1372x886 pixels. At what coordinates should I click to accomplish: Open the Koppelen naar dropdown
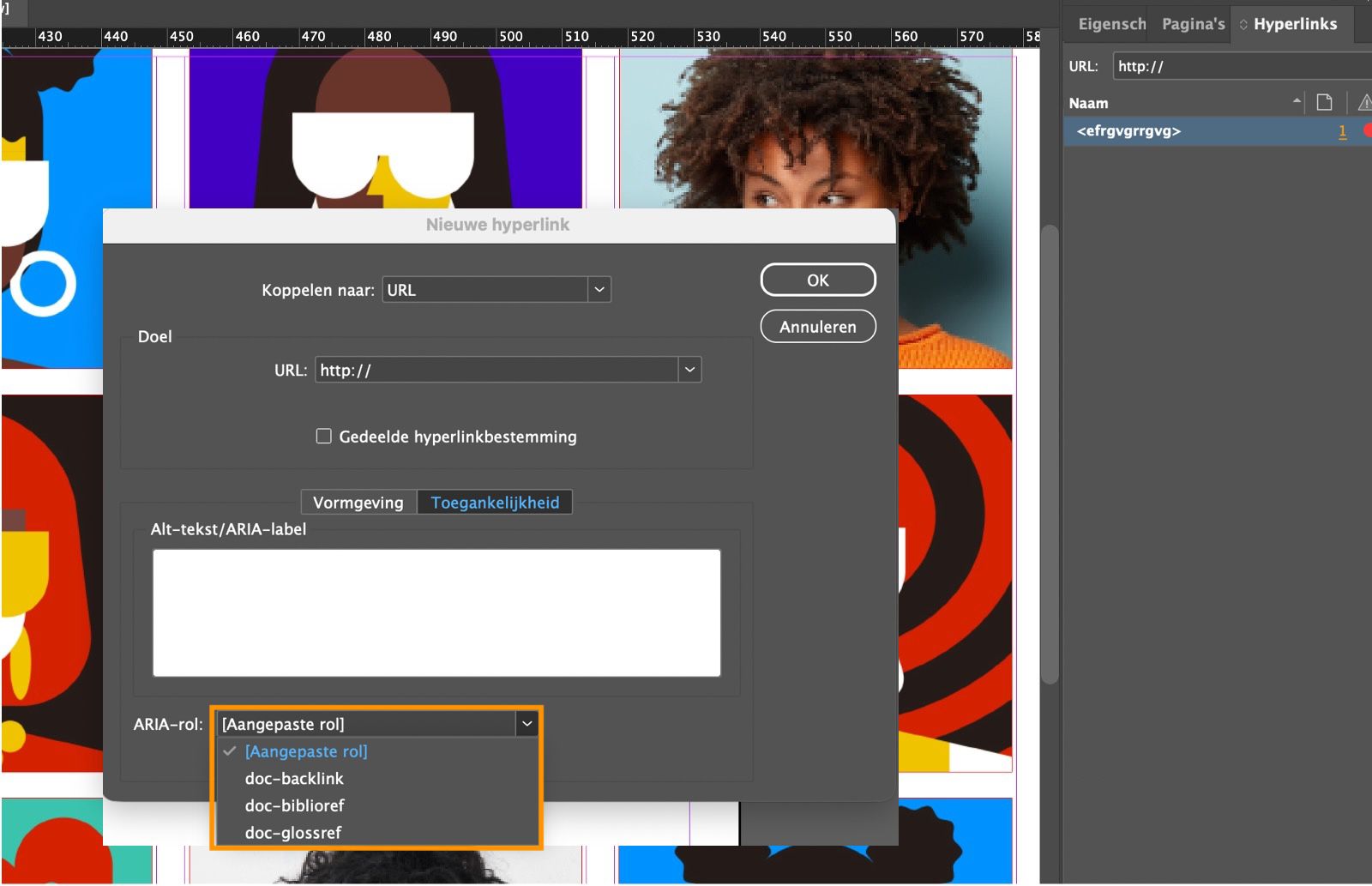[x=599, y=290]
